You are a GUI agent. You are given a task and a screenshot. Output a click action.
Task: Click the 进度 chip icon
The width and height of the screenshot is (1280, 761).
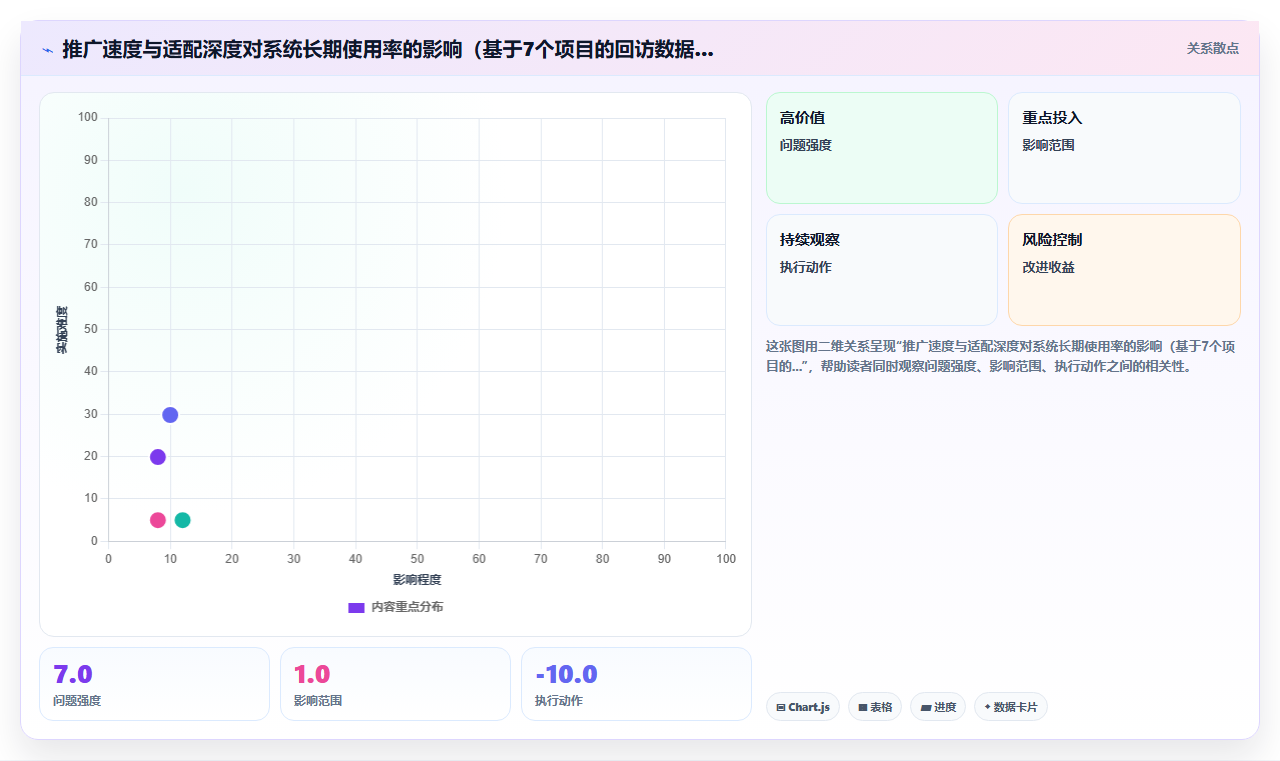coord(926,707)
